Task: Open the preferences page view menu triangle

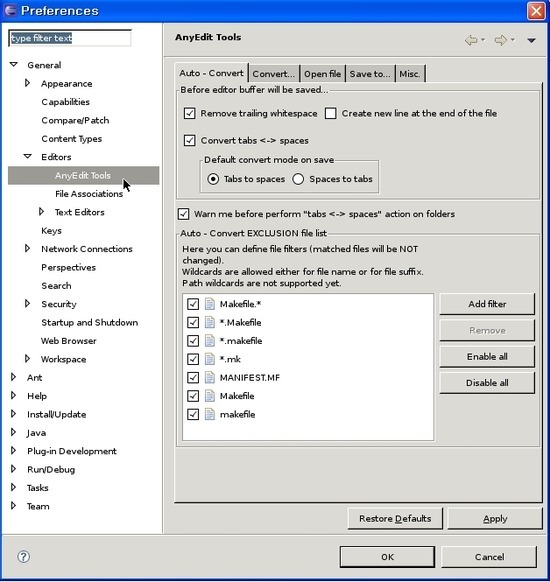Action: pos(531,40)
